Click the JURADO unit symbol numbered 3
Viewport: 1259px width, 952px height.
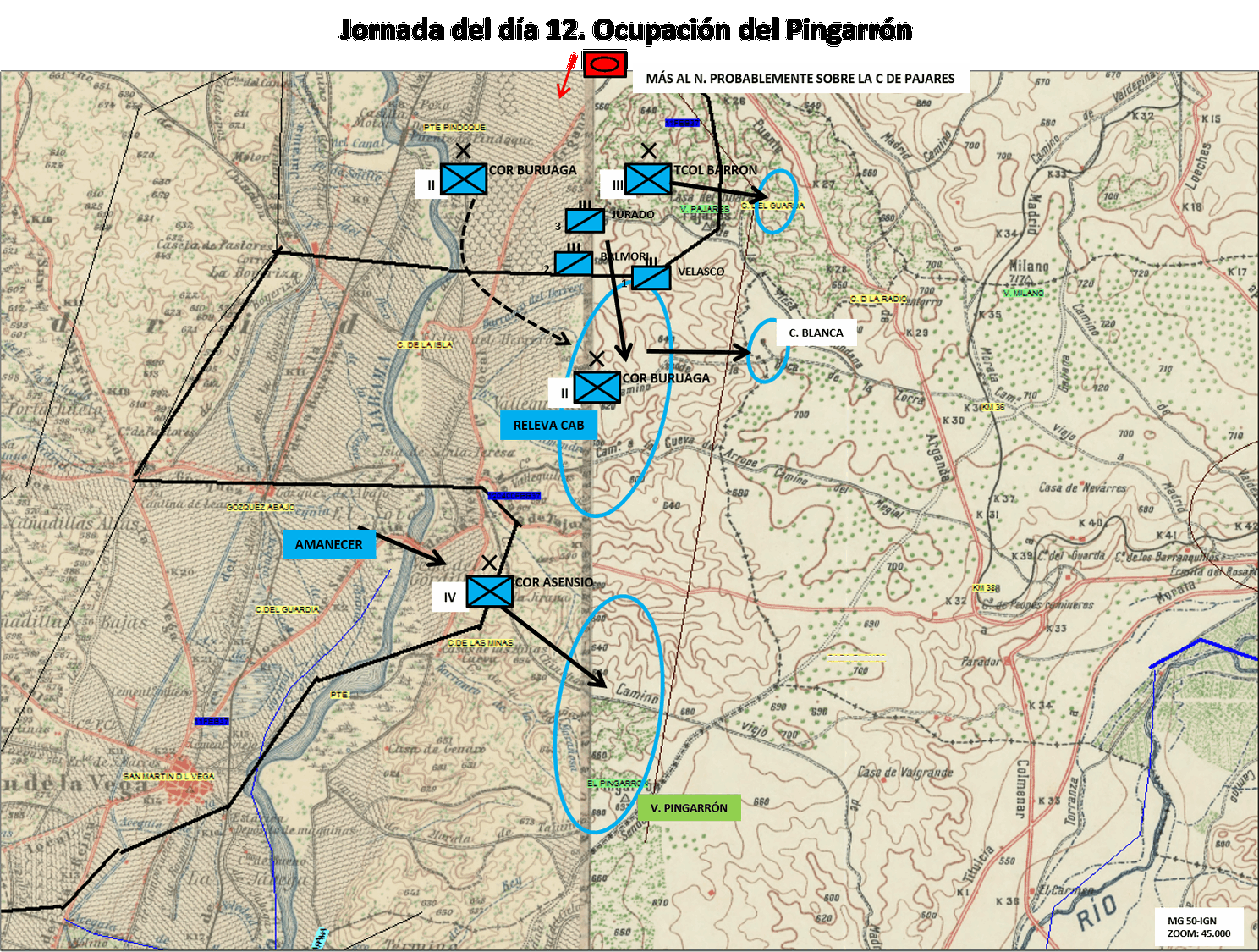[585, 221]
